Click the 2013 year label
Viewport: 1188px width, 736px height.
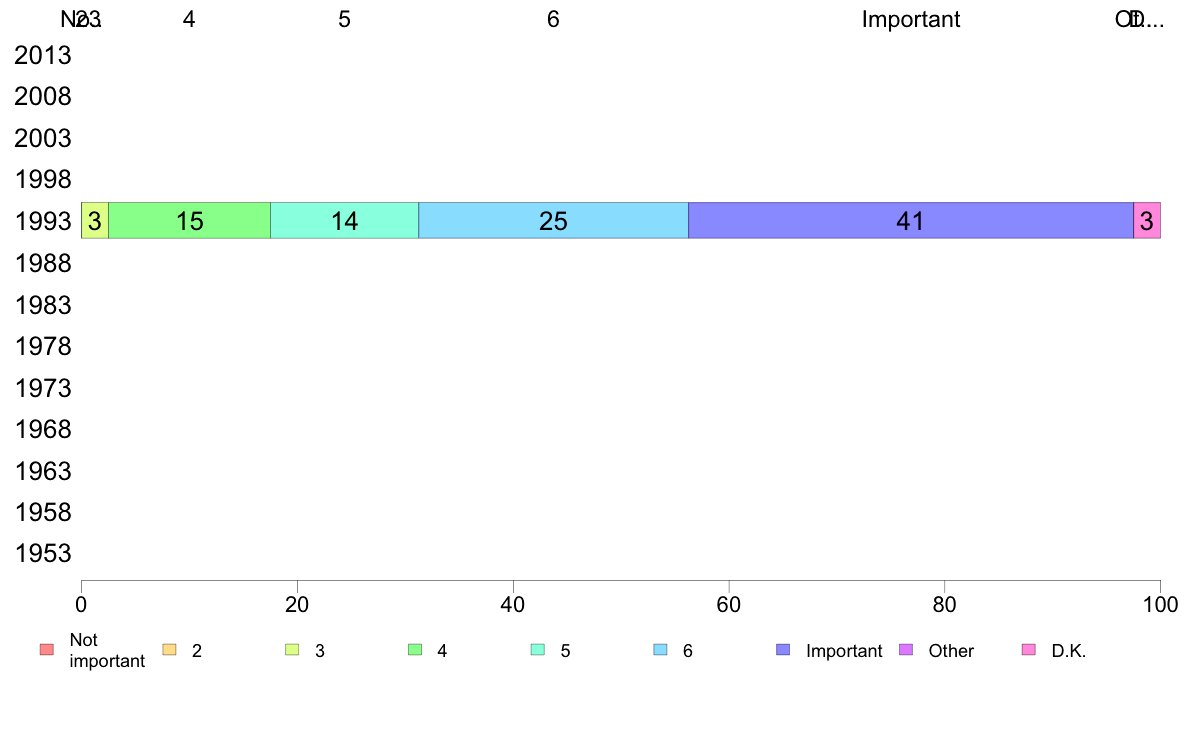(43, 55)
